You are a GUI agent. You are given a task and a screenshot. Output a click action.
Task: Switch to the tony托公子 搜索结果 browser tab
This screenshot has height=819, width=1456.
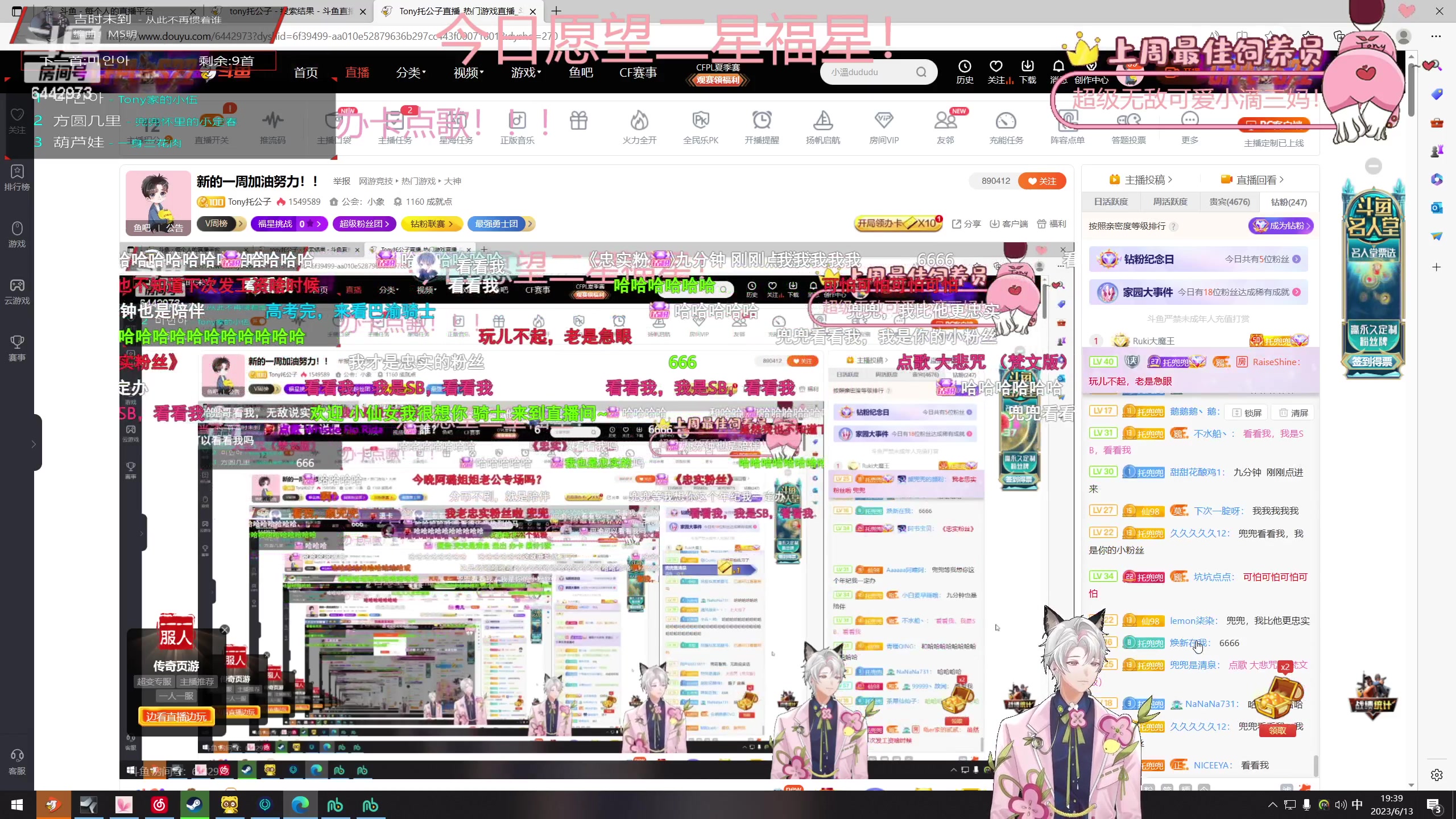click(x=289, y=11)
